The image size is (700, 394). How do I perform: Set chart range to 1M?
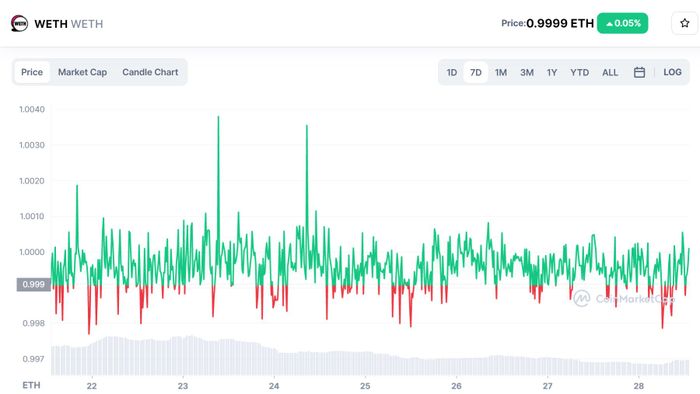click(501, 72)
